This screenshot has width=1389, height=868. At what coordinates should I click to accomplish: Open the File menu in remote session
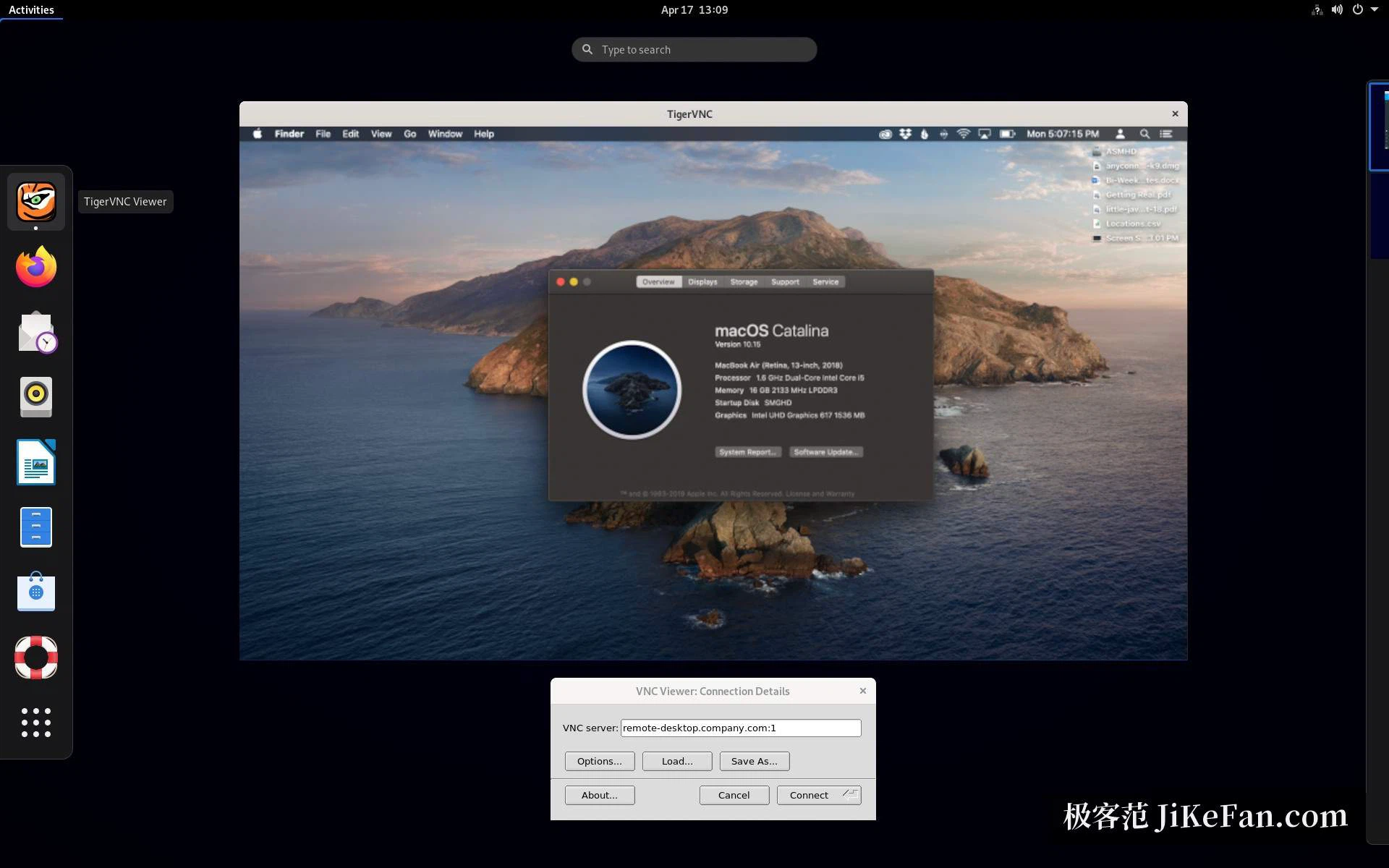(x=323, y=134)
